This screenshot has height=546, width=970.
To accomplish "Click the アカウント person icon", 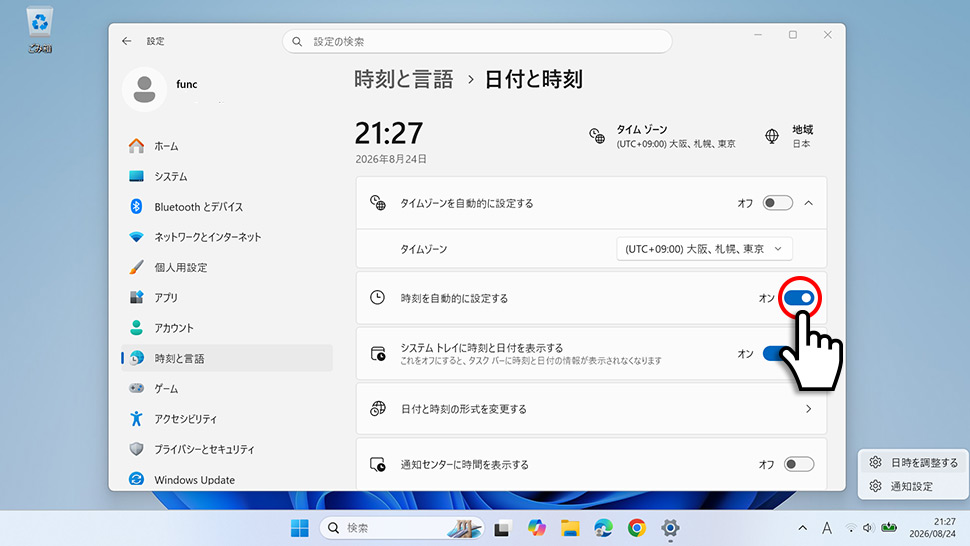I will [136, 328].
